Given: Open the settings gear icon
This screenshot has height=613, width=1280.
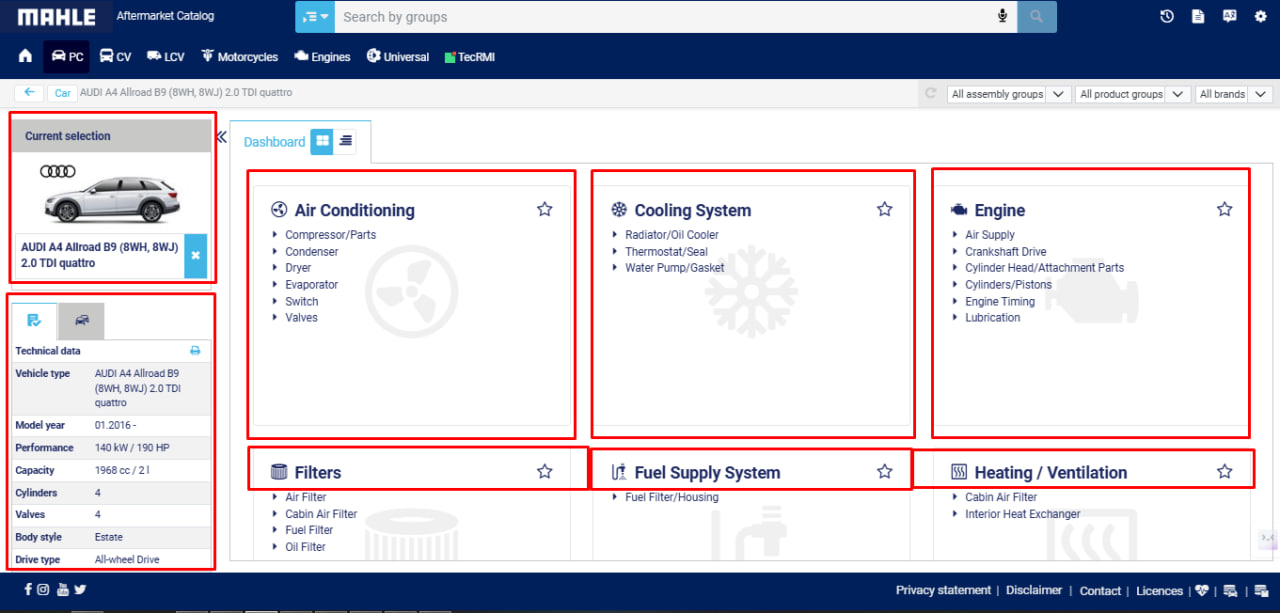Looking at the screenshot, I should [x=1260, y=17].
